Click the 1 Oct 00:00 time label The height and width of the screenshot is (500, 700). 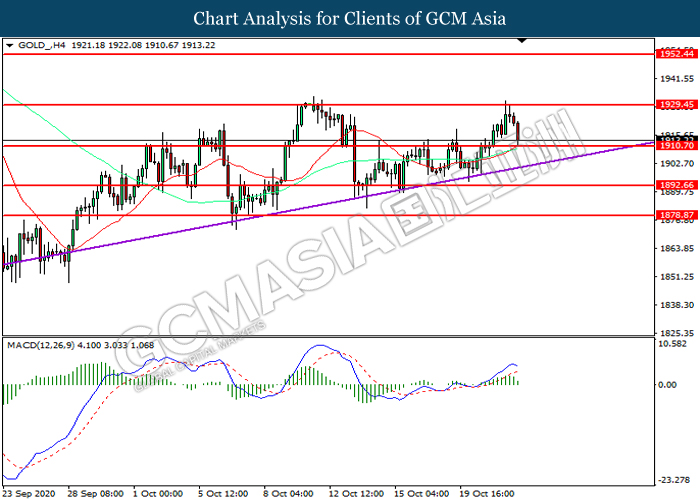[x=158, y=493]
